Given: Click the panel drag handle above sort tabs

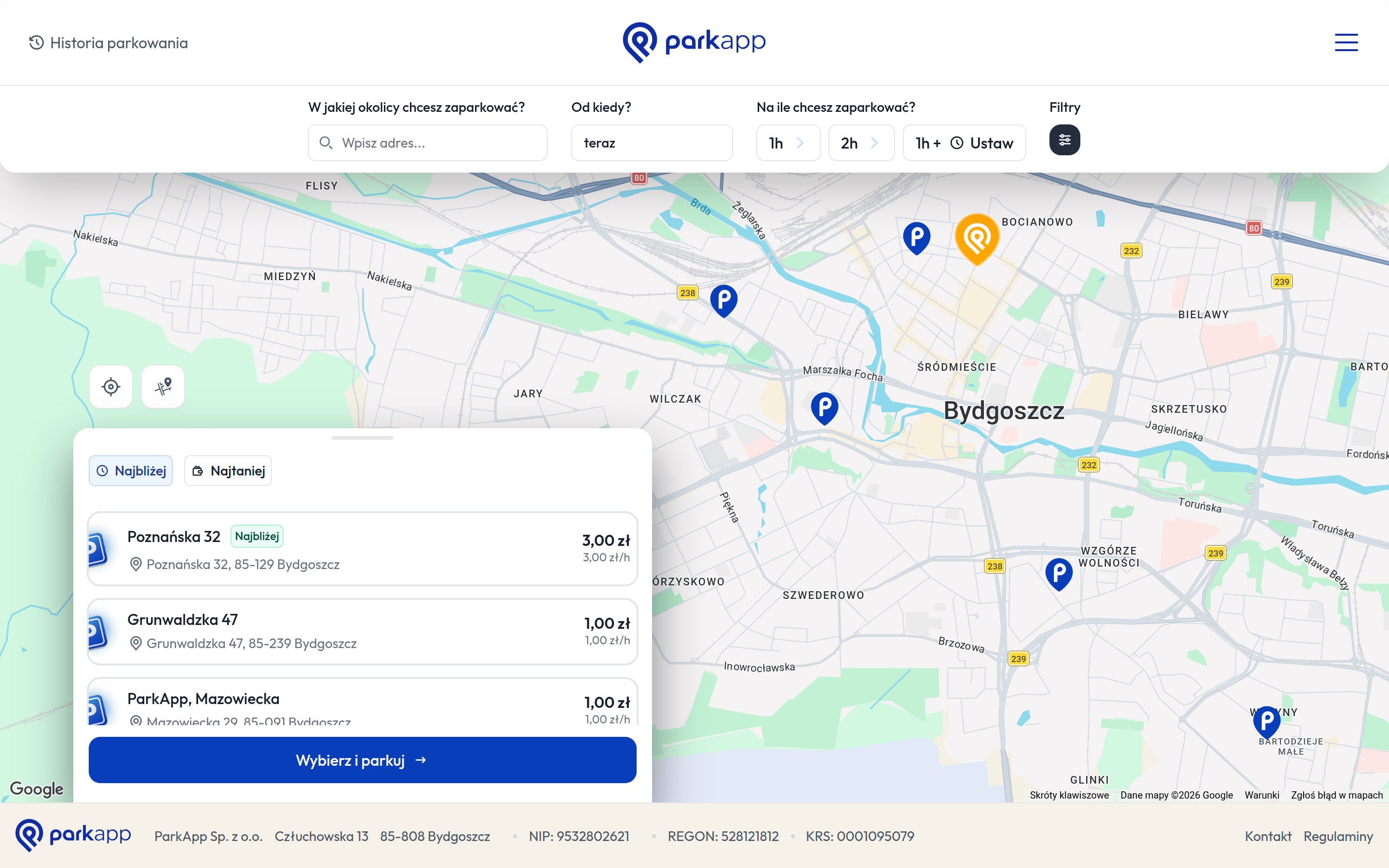Looking at the screenshot, I should coord(362,438).
